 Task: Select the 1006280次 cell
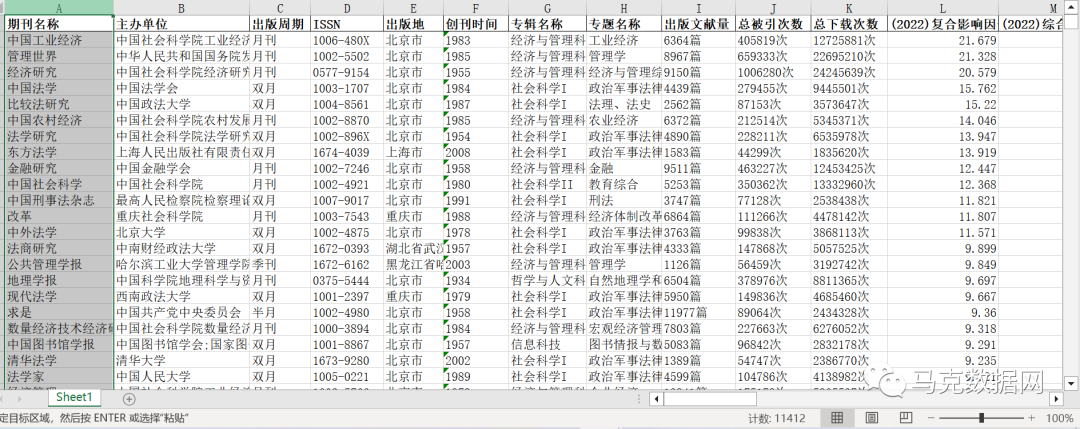click(772, 72)
